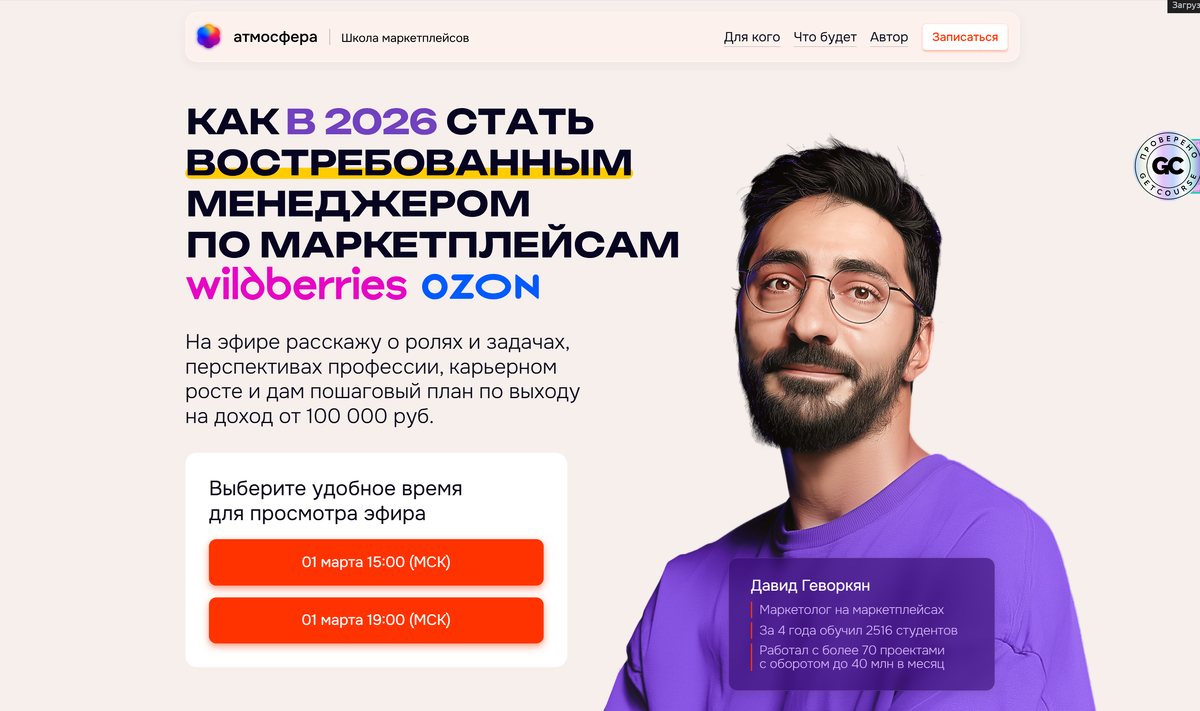The height and width of the screenshot is (711, 1200).
Task: Click the pink Wildberries logo
Action: coord(296,285)
